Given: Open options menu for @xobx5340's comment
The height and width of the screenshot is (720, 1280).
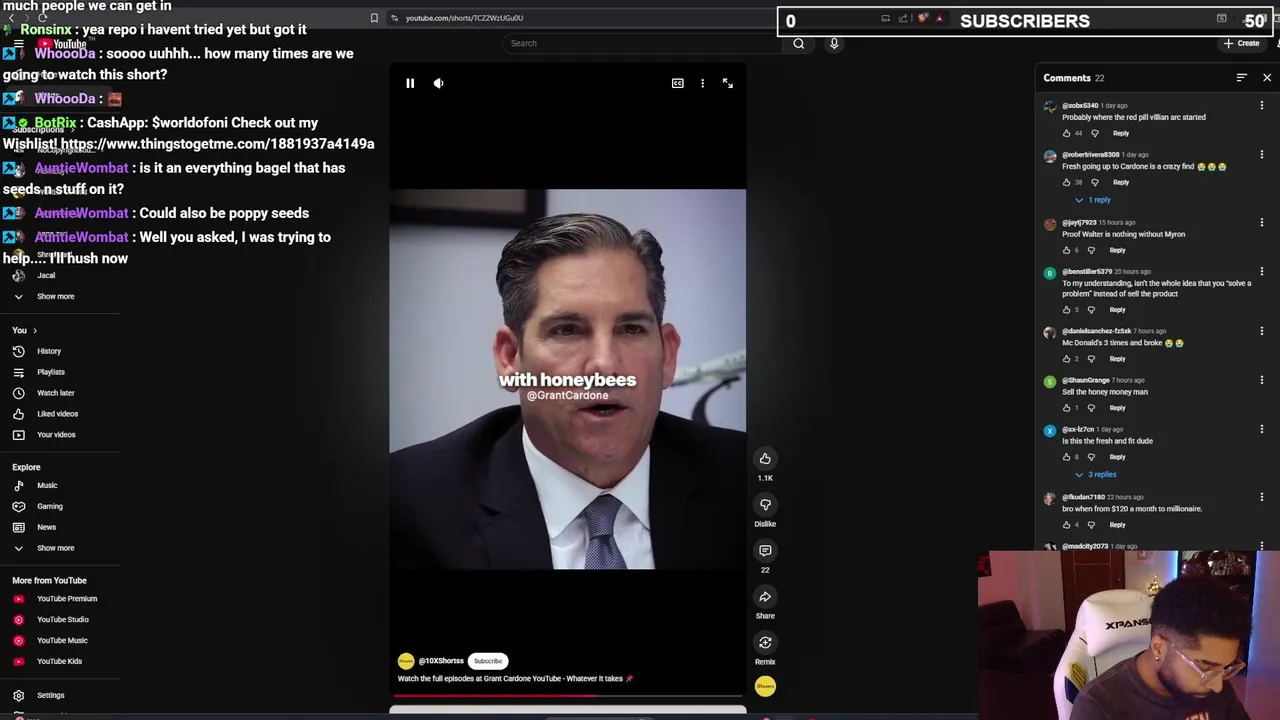Looking at the screenshot, I should coord(1262,105).
